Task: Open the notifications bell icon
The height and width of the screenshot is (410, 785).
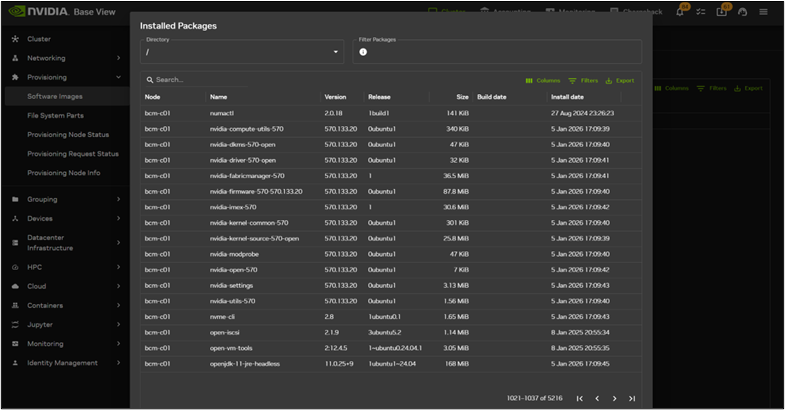Action: [680, 12]
